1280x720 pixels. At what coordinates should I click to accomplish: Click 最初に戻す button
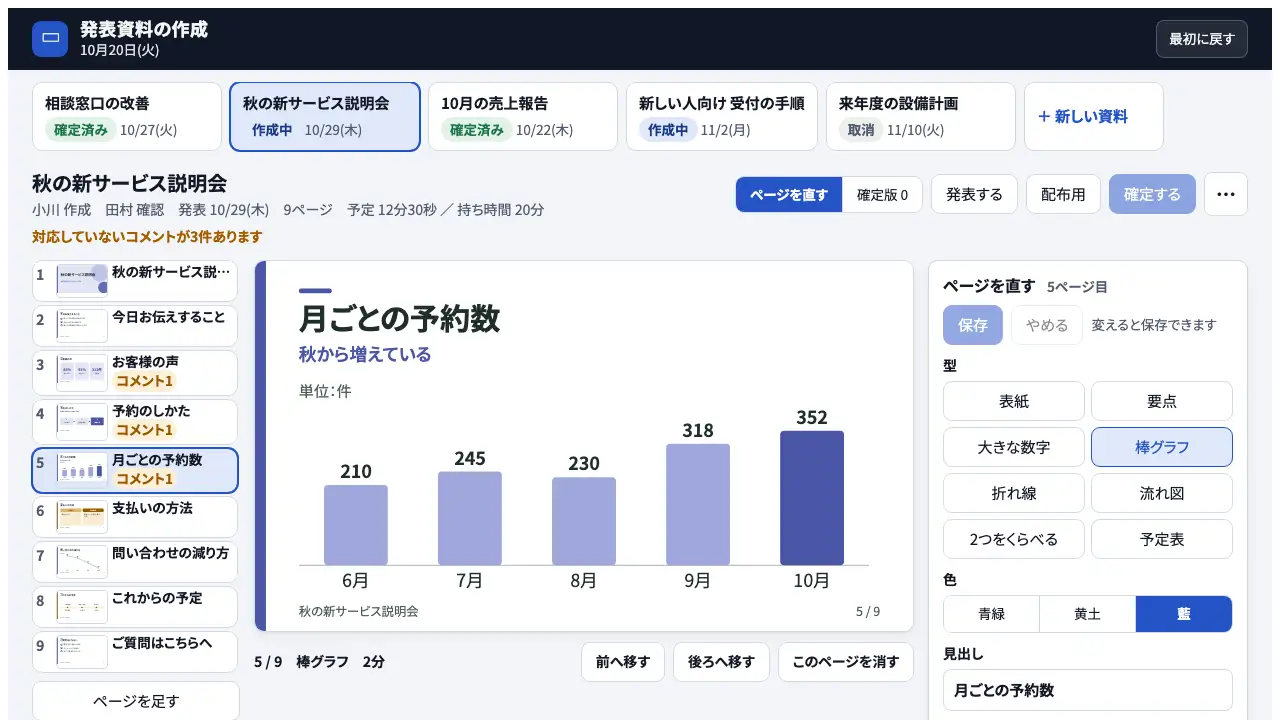tap(1202, 39)
